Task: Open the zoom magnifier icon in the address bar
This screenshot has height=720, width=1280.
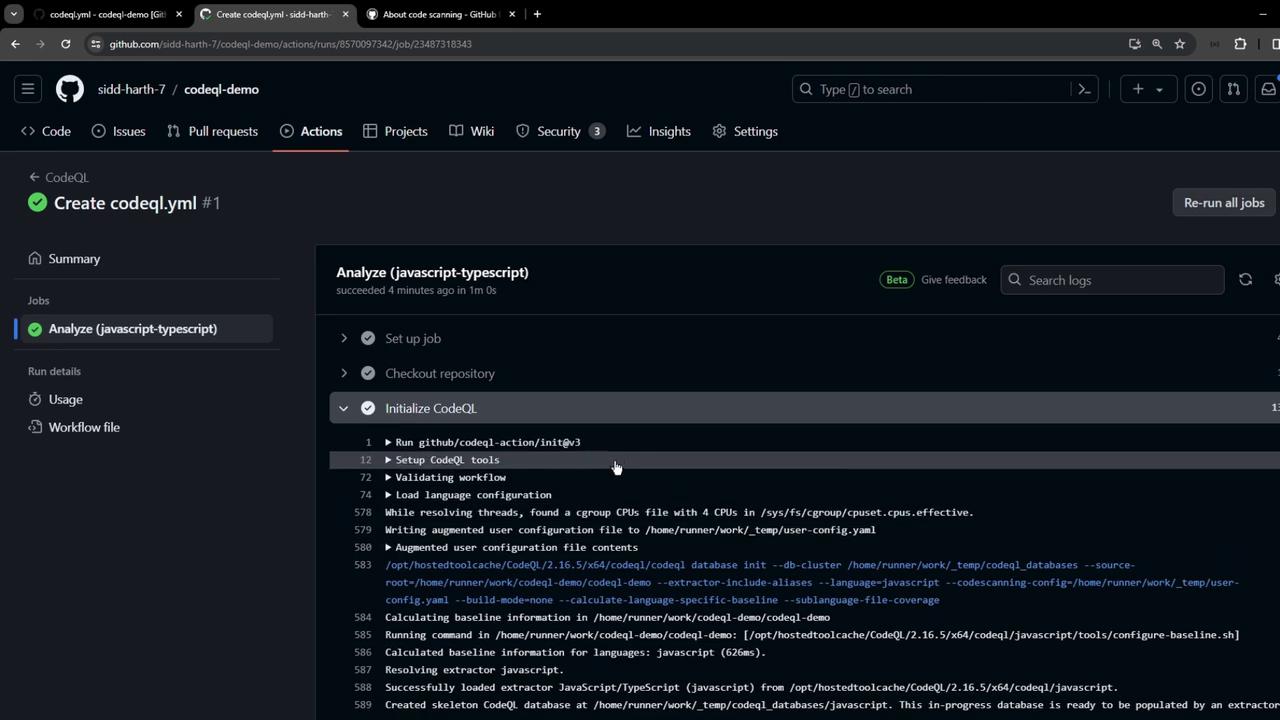Action: tap(1157, 44)
